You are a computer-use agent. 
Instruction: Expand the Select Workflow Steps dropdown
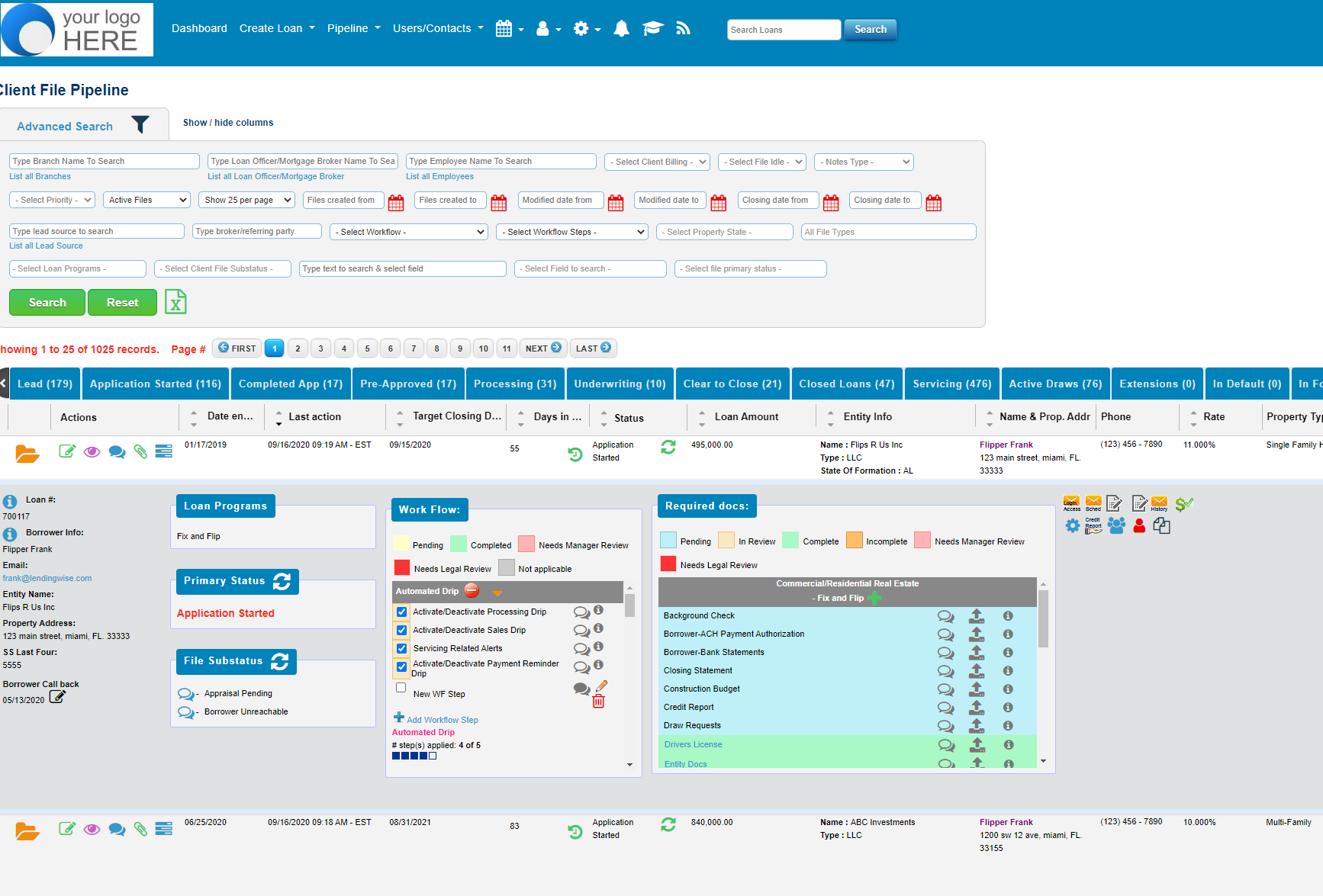coord(572,232)
